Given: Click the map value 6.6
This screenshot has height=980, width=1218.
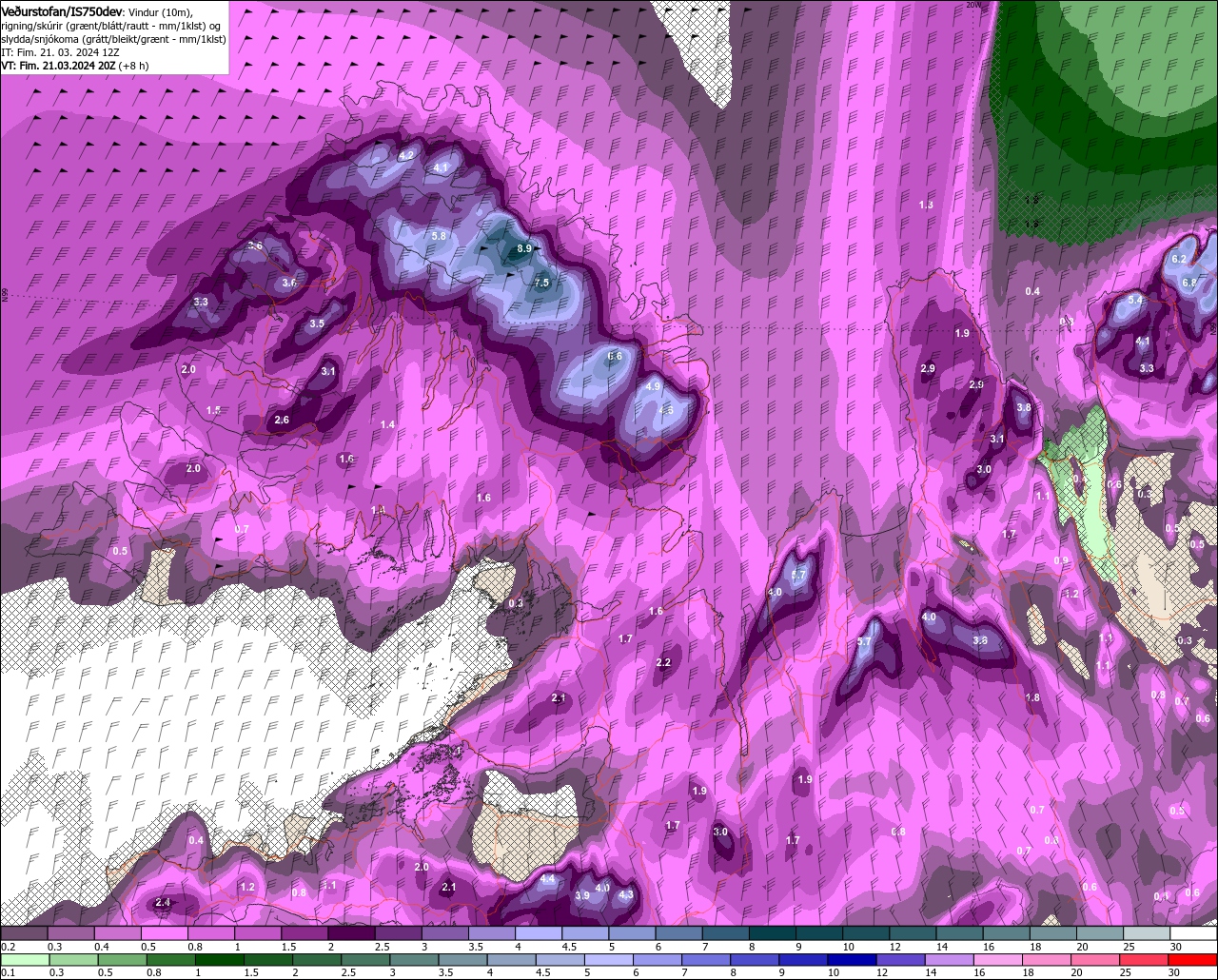Looking at the screenshot, I should tap(615, 356).
